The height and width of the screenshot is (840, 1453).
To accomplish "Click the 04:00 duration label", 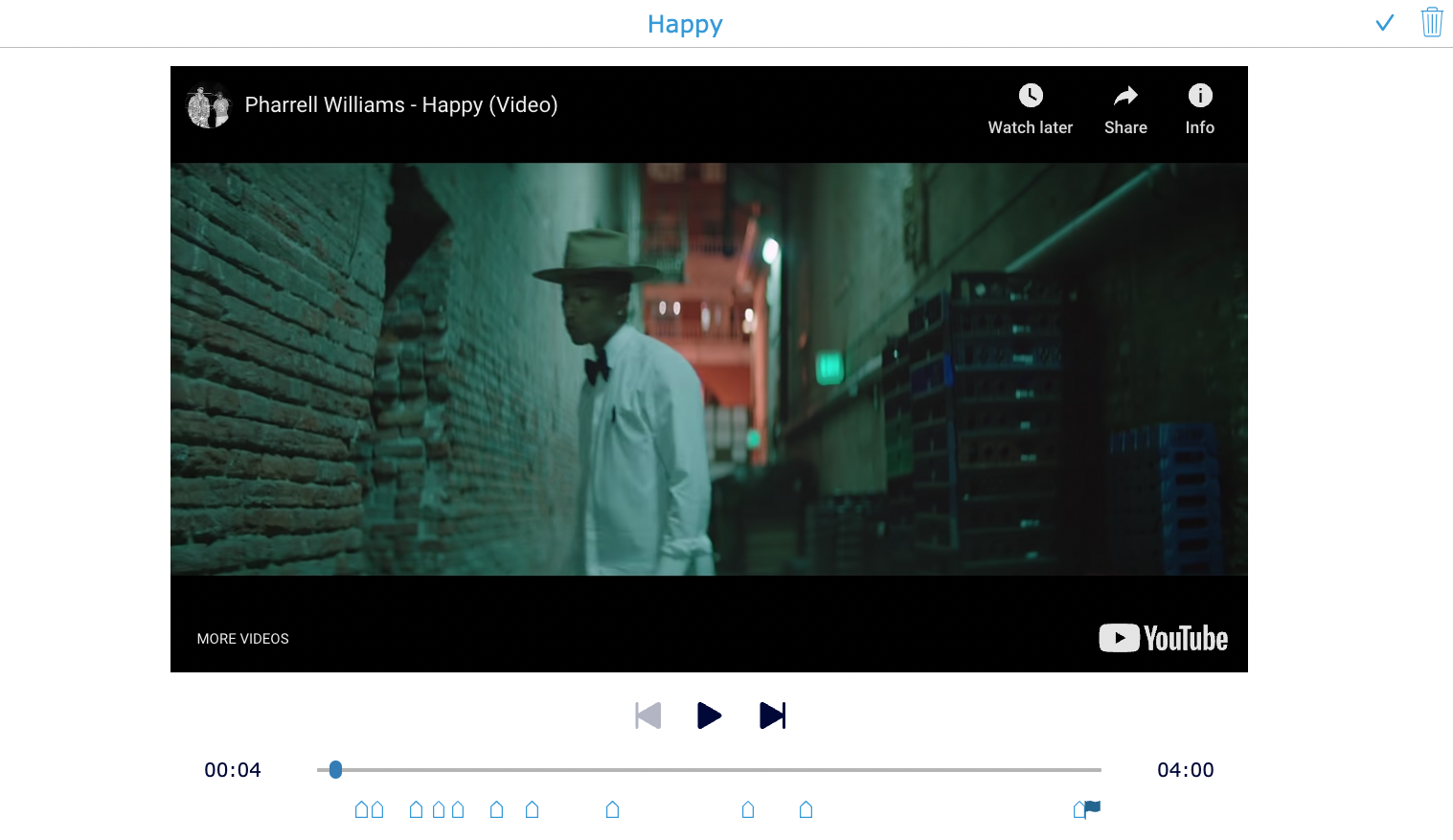I will [1186, 770].
